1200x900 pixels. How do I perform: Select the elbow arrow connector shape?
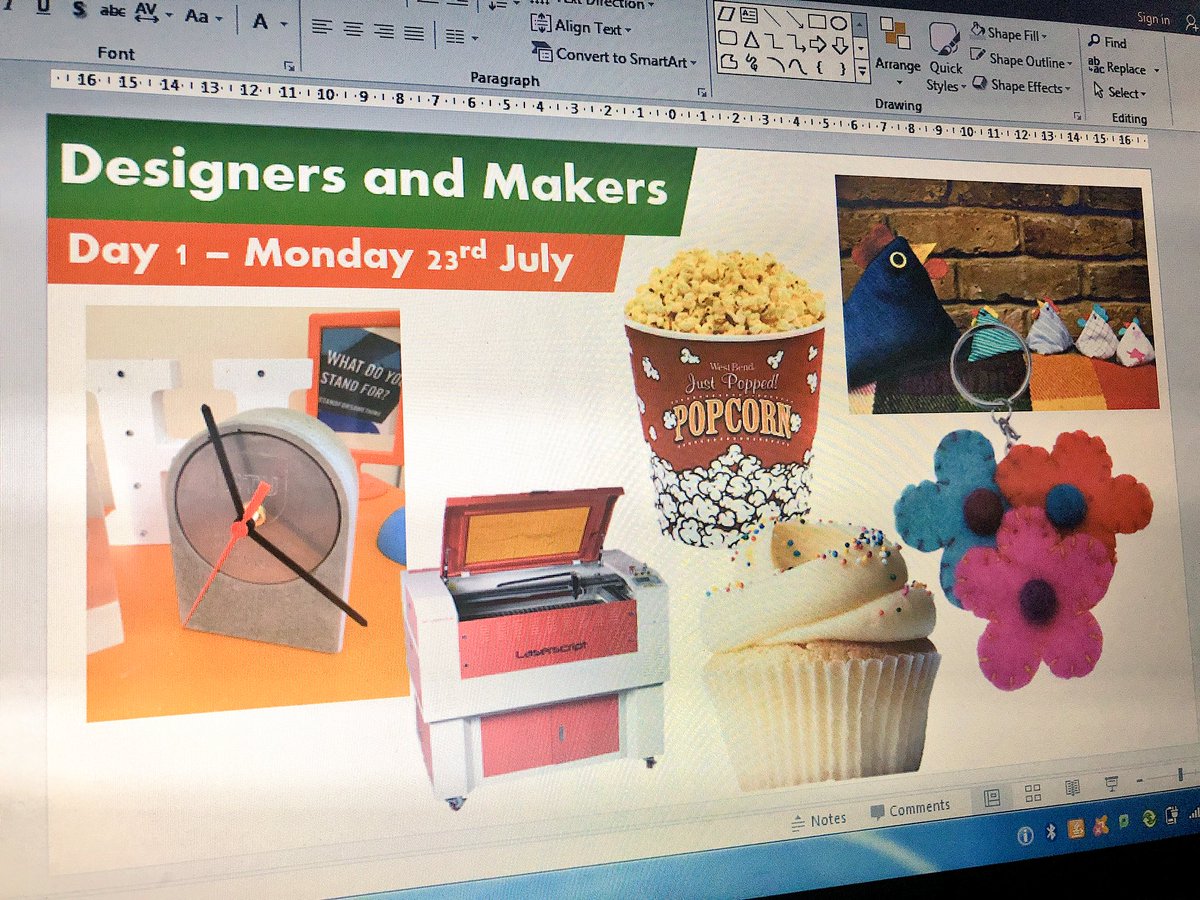tap(796, 43)
